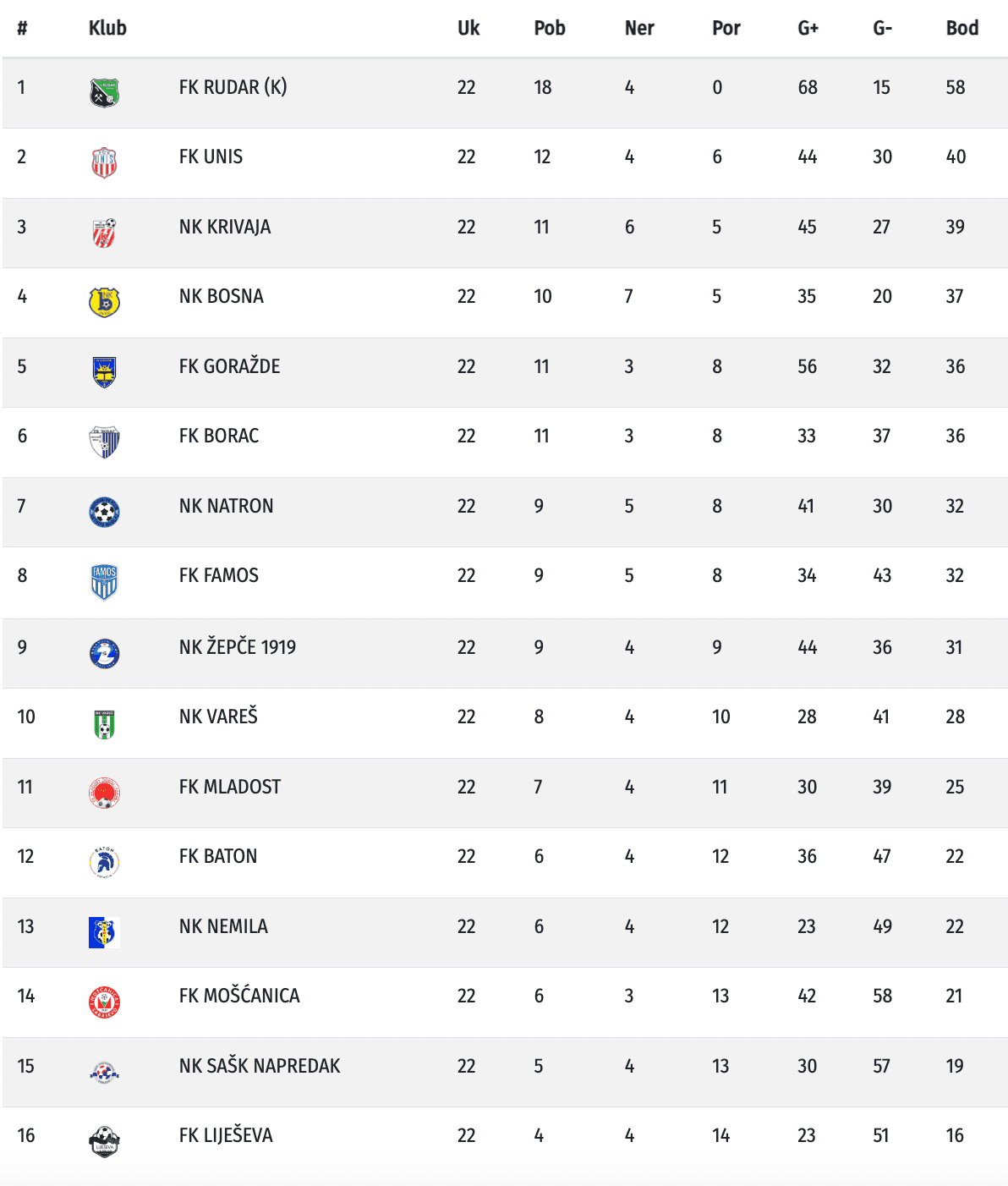Click the FK Goražde shield logo
1008x1186 pixels.
(104, 371)
